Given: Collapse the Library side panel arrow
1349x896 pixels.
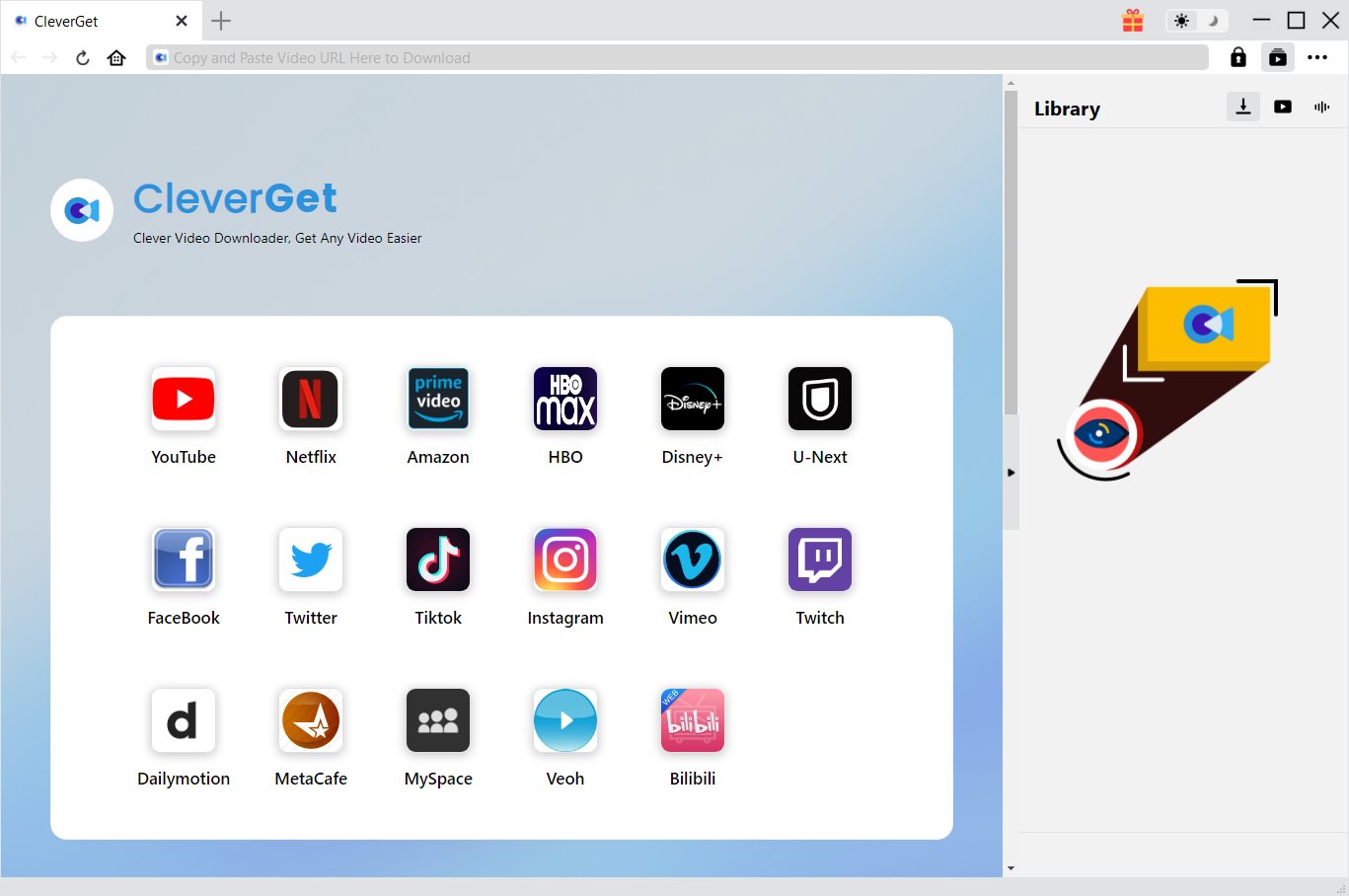Looking at the screenshot, I should pos(1011,473).
